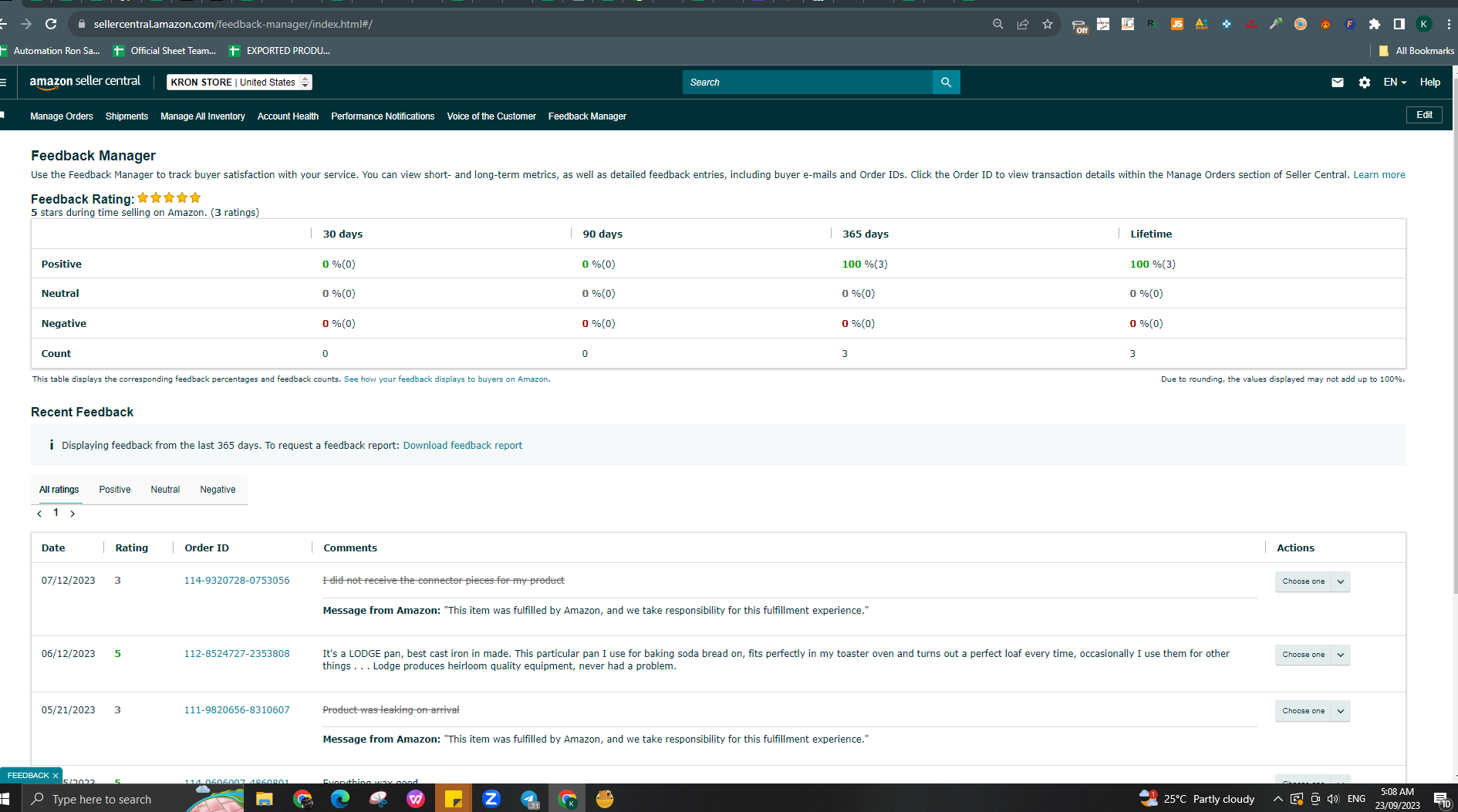The width and height of the screenshot is (1458, 812).
Task: Open the settings gear icon in Seller Central
Action: tap(1365, 83)
